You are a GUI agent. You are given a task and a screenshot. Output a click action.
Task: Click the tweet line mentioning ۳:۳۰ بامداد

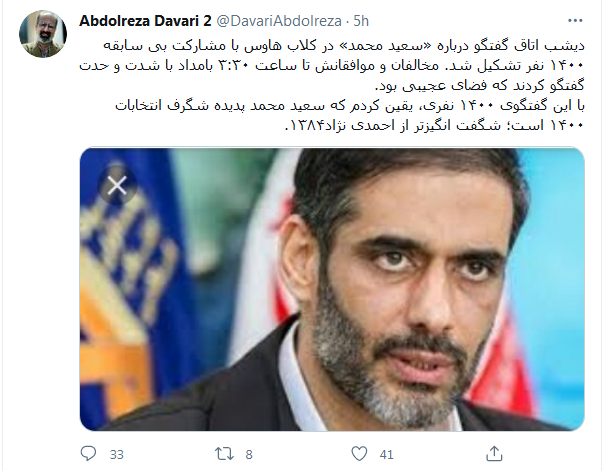click(332, 66)
